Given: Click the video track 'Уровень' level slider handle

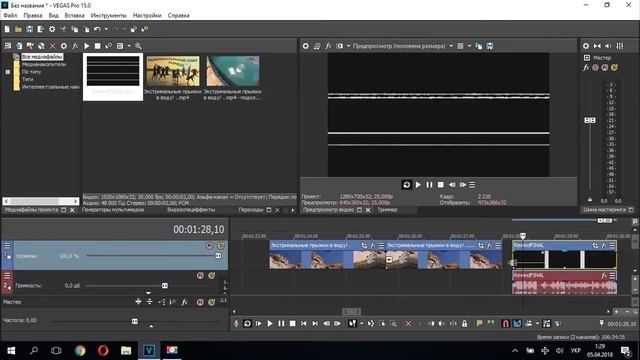Looking at the screenshot, I should pos(218,256).
